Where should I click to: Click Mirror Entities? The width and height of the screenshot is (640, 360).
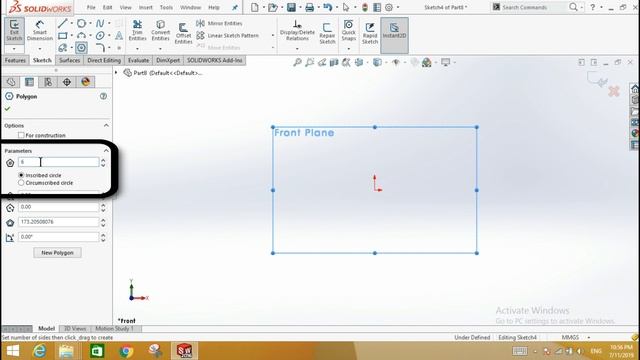point(219,23)
